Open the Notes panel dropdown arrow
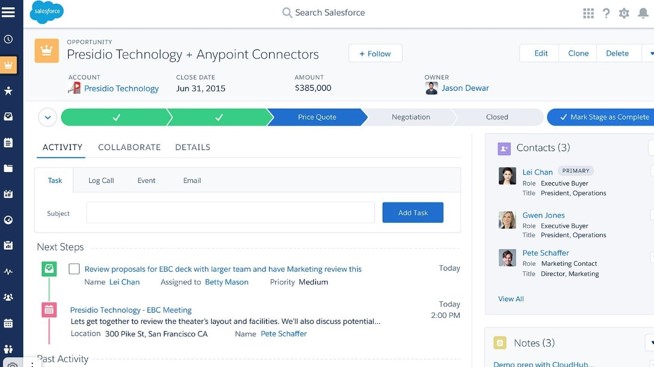 (x=650, y=343)
